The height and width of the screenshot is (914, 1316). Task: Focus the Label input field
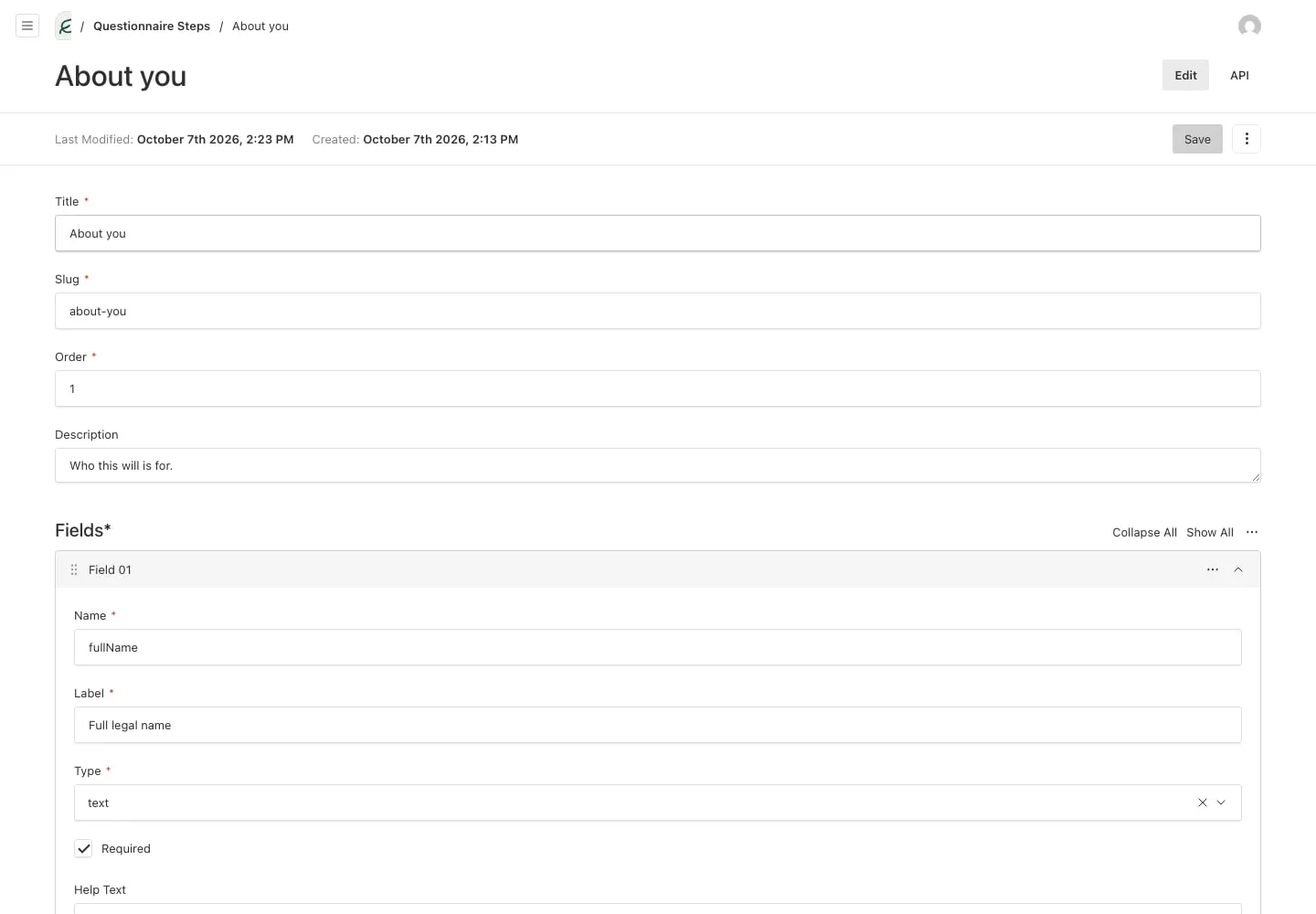point(658,725)
